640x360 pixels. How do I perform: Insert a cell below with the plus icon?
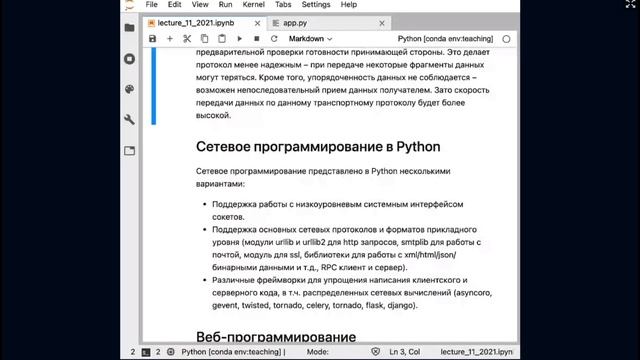pos(170,39)
